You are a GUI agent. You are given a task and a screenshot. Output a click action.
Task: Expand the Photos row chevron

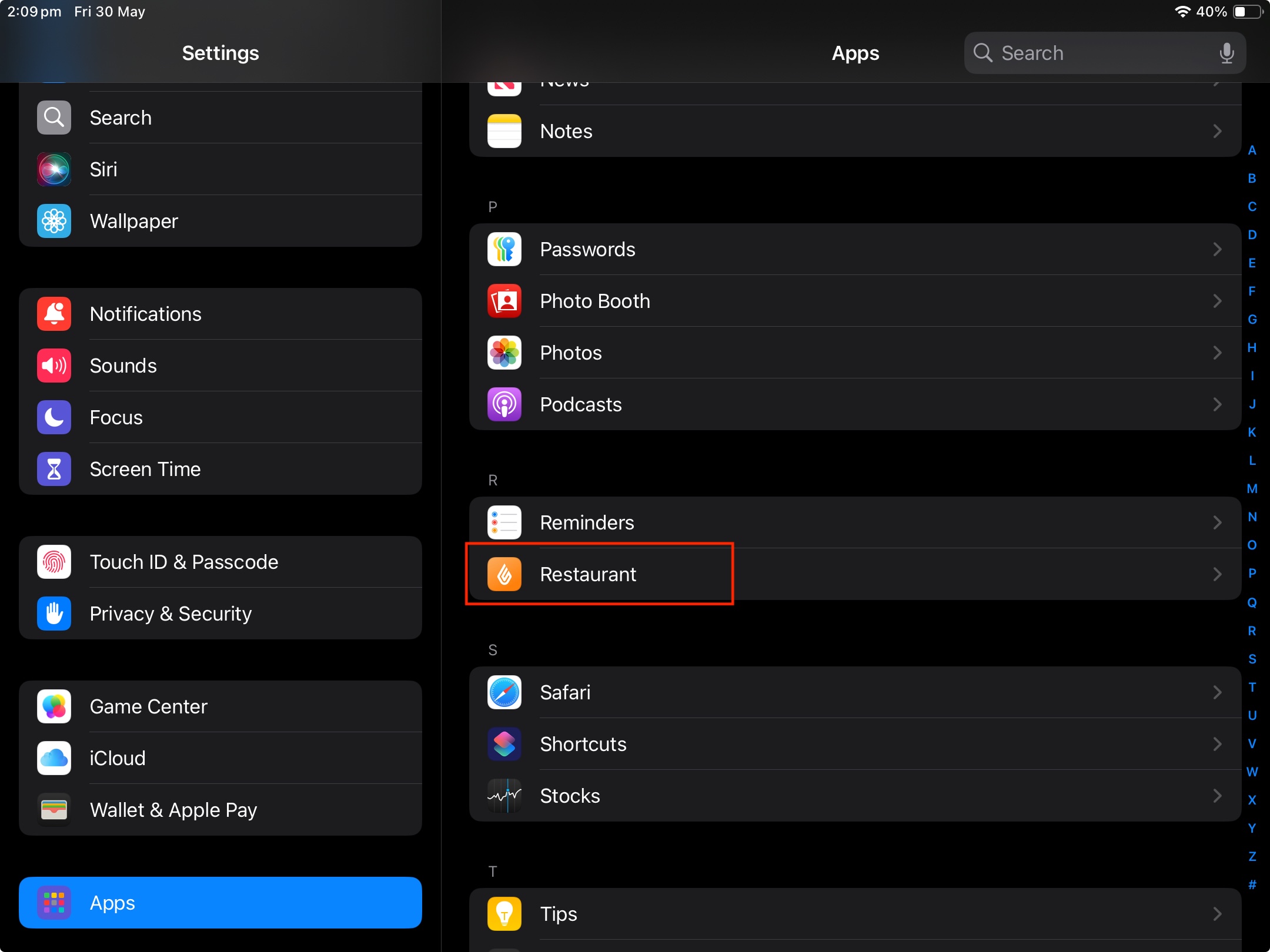(1218, 353)
